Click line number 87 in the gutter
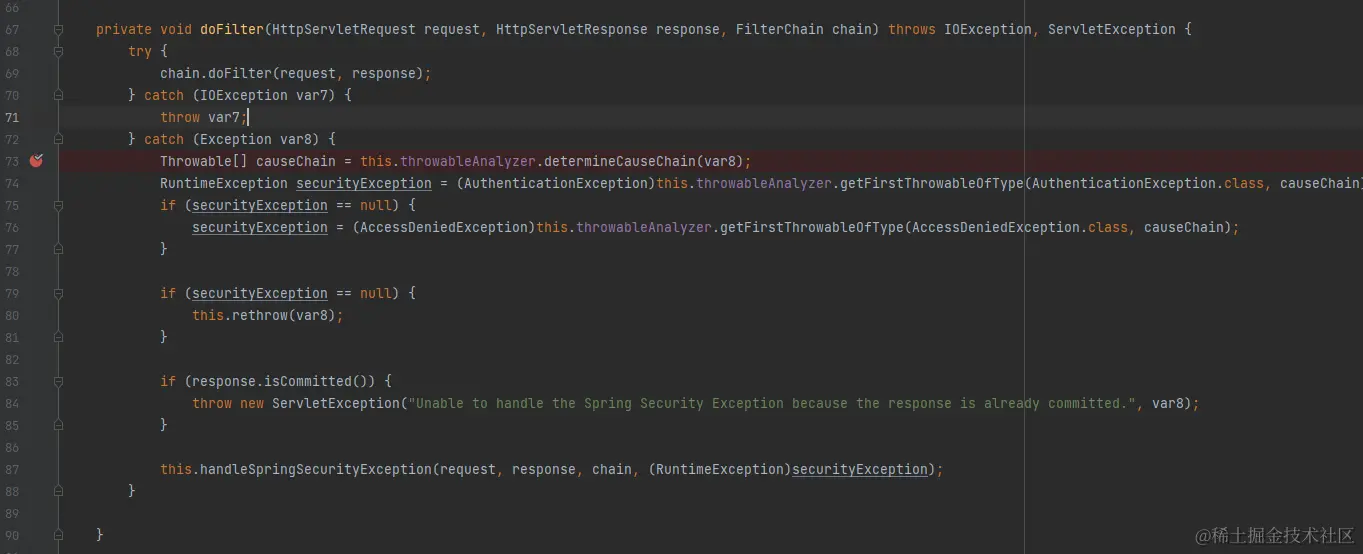Image resolution: width=1363 pixels, height=554 pixels. (x=12, y=469)
